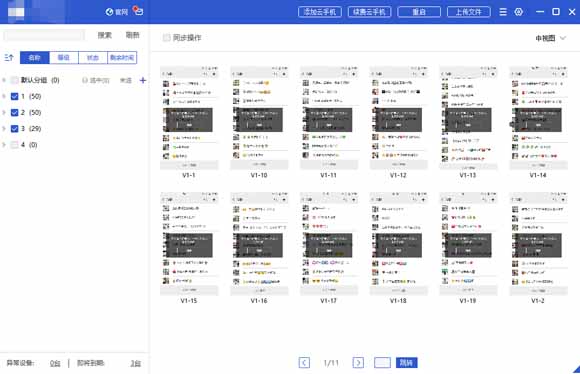Close the cloud phone manager window
The image size is (580, 374).
coord(572,12)
